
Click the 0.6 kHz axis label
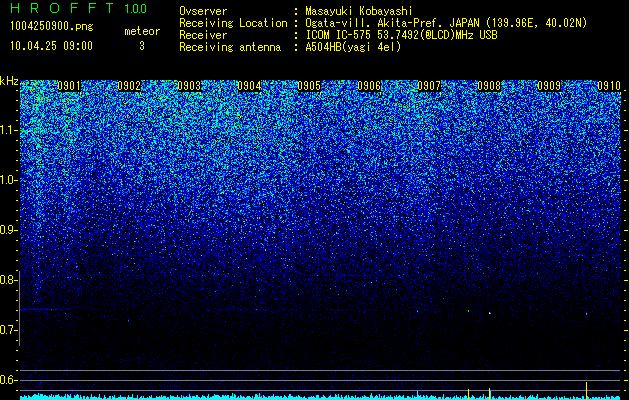[9, 380]
